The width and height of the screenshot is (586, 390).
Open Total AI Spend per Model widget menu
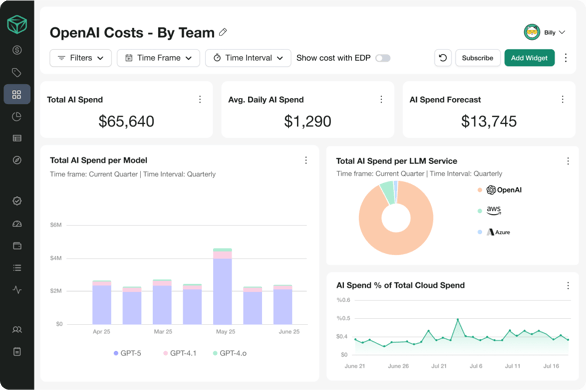coord(306,160)
